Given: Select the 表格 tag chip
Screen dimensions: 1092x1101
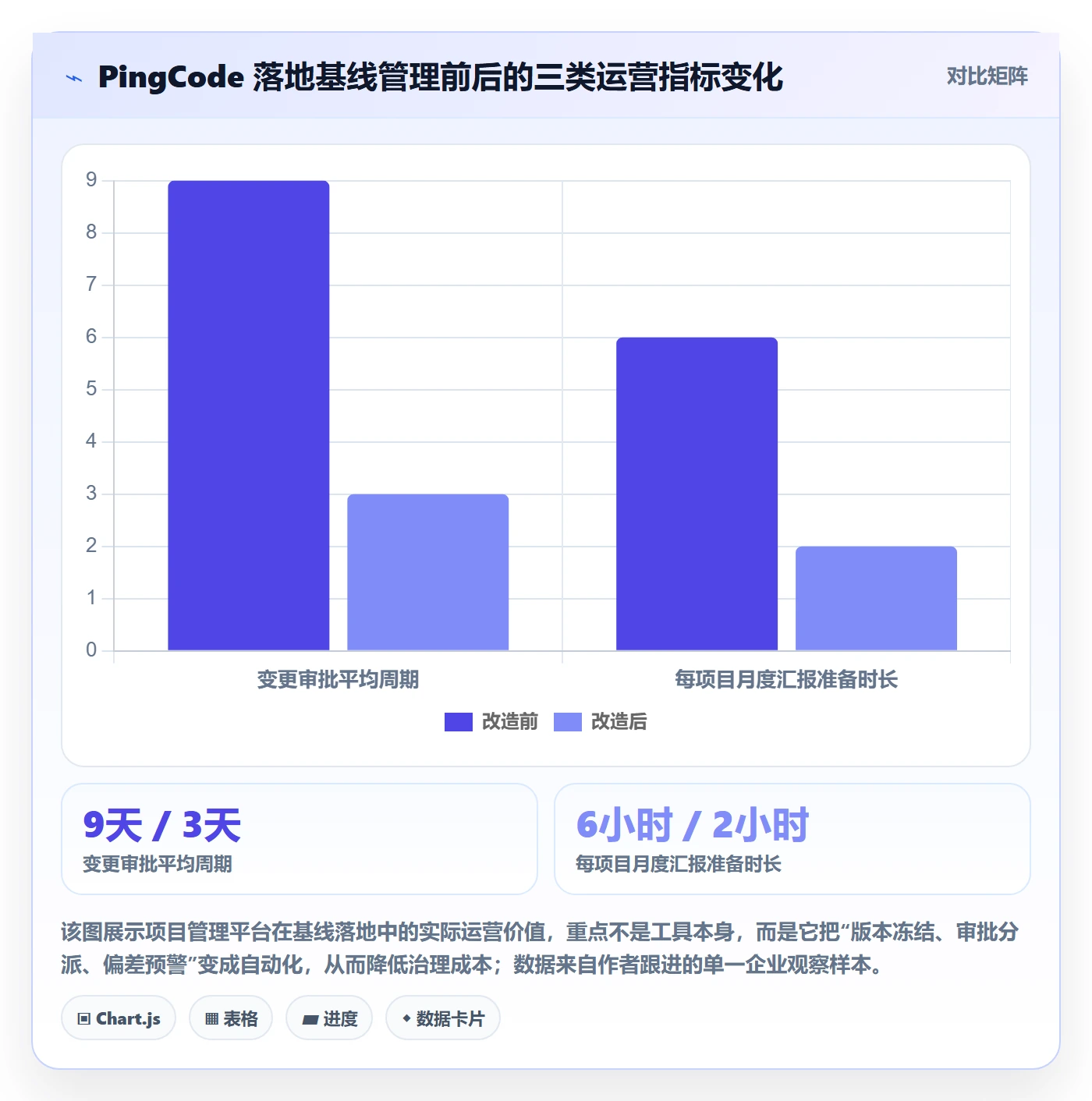Looking at the screenshot, I should pos(231,1018).
